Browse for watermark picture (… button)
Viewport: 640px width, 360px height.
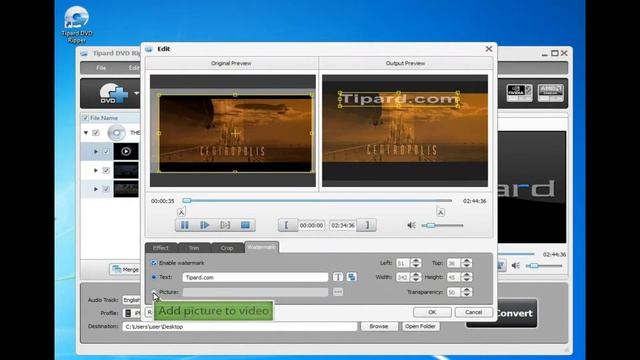pos(338,292)
